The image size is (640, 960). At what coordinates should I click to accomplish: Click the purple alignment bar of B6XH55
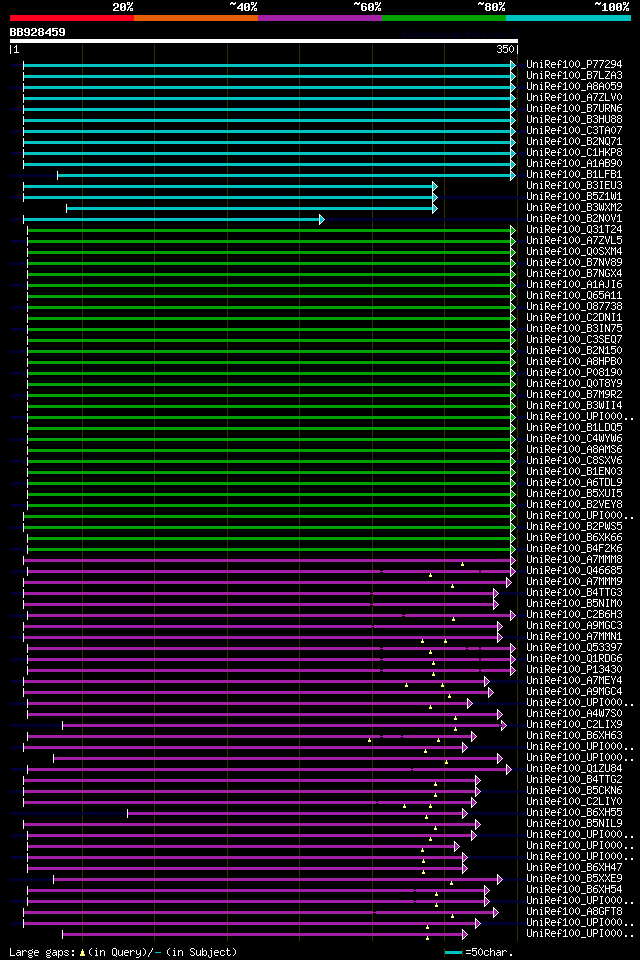pyautogui.click(x=297, y=814)
